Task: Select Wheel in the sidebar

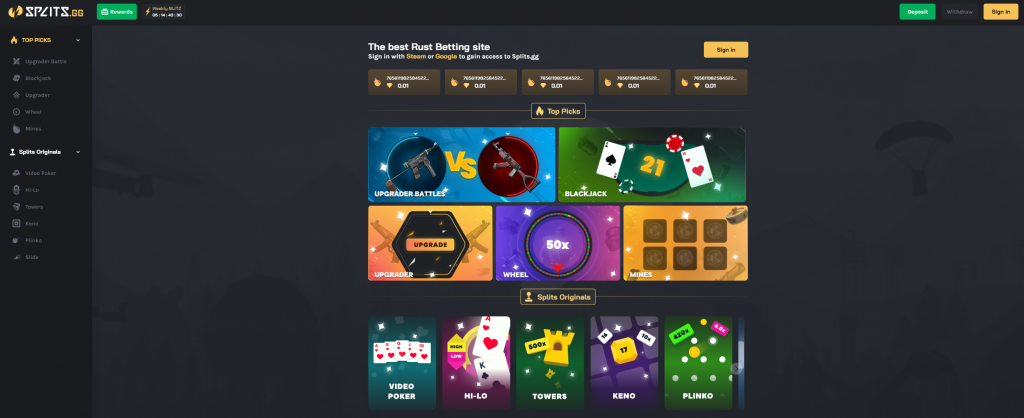Action: (x=33, y=112)
